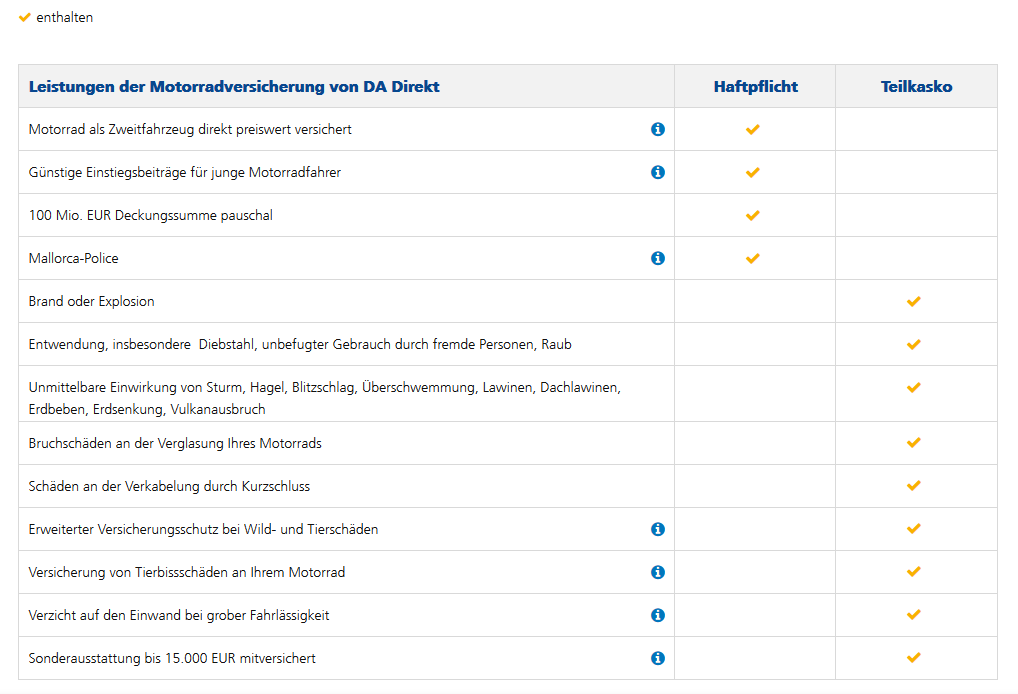Click the checkmark in the enthalten legend

tap(25, 18)
